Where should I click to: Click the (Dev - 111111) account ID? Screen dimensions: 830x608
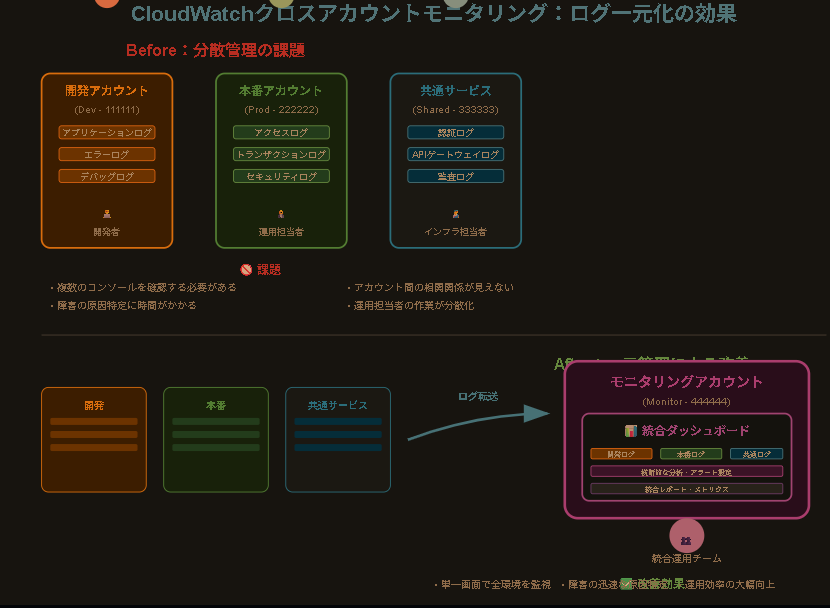(x=107, y=110)
